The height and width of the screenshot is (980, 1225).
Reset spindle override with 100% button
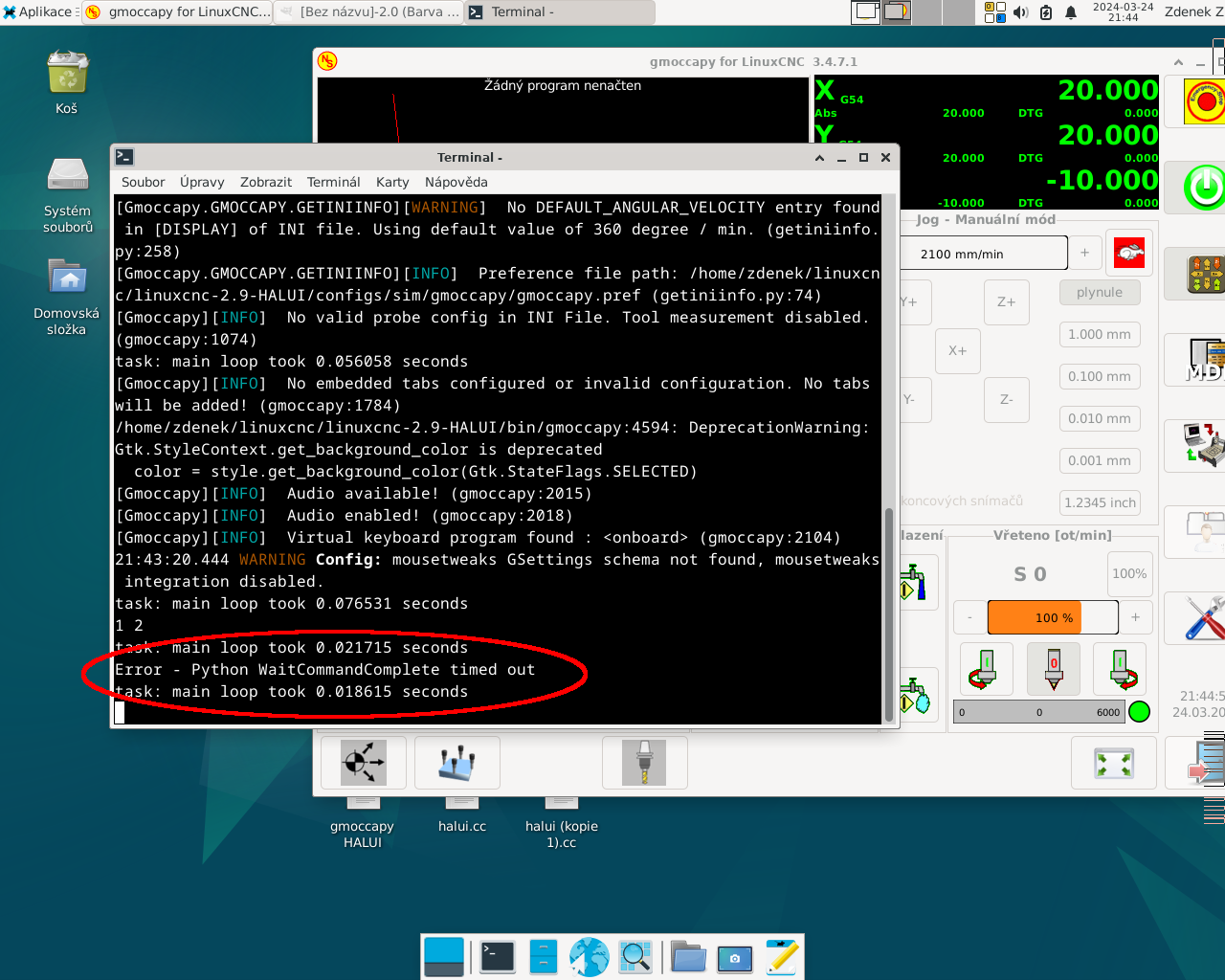[x=1129, y=573]
